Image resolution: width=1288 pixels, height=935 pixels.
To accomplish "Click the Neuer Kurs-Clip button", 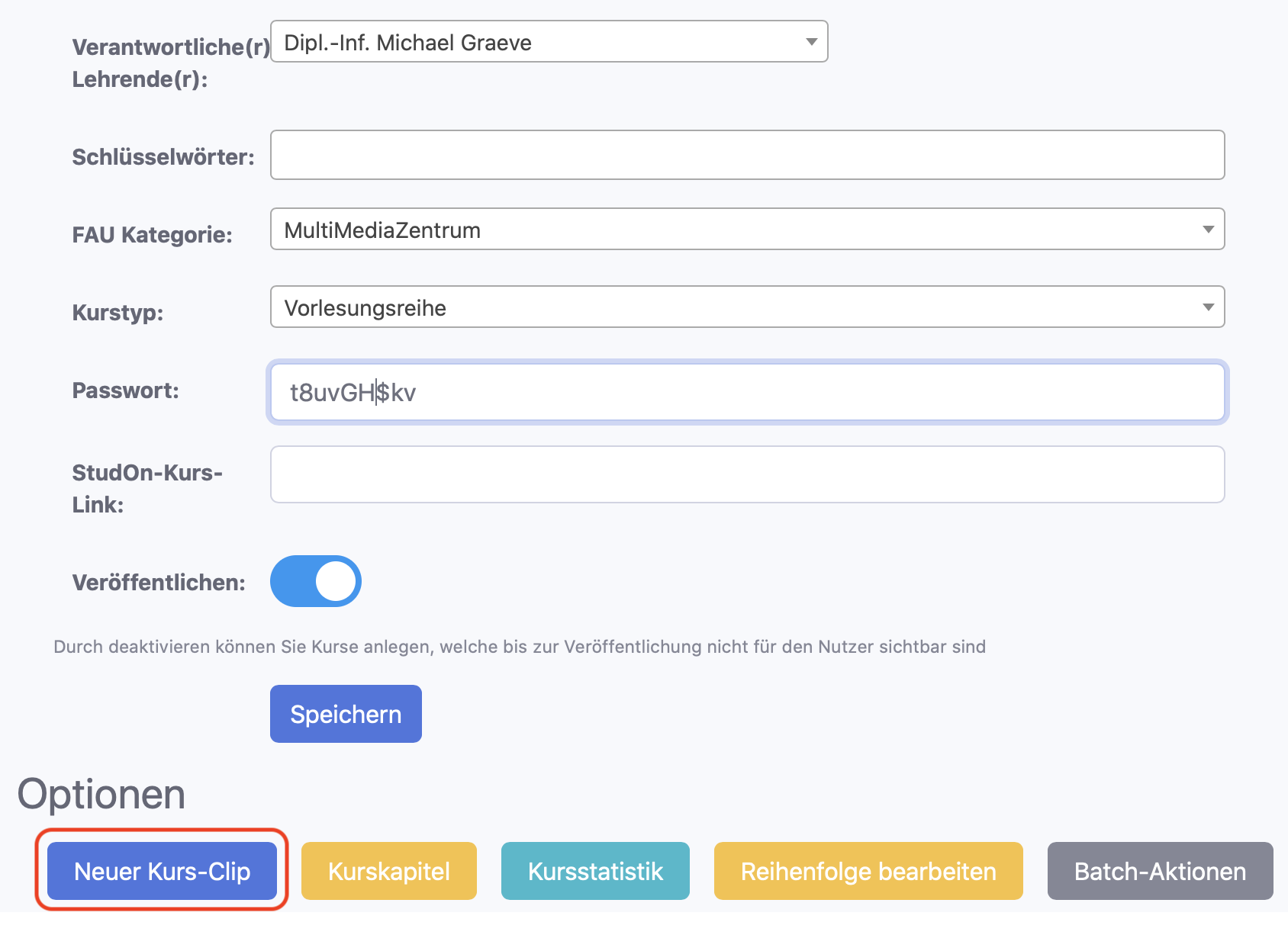I will 162,871.
